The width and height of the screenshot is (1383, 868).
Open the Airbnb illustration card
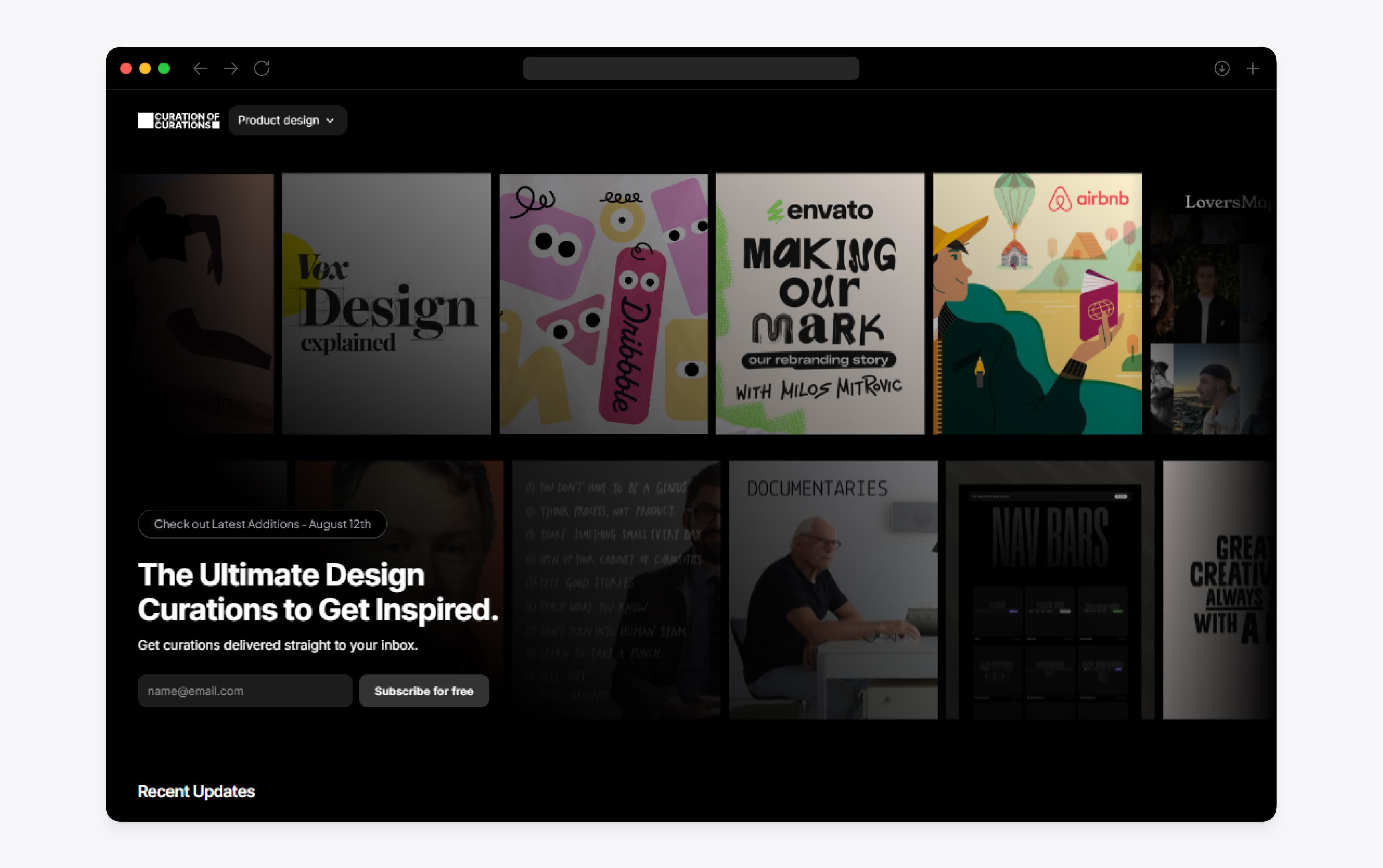pos(1037,304)
